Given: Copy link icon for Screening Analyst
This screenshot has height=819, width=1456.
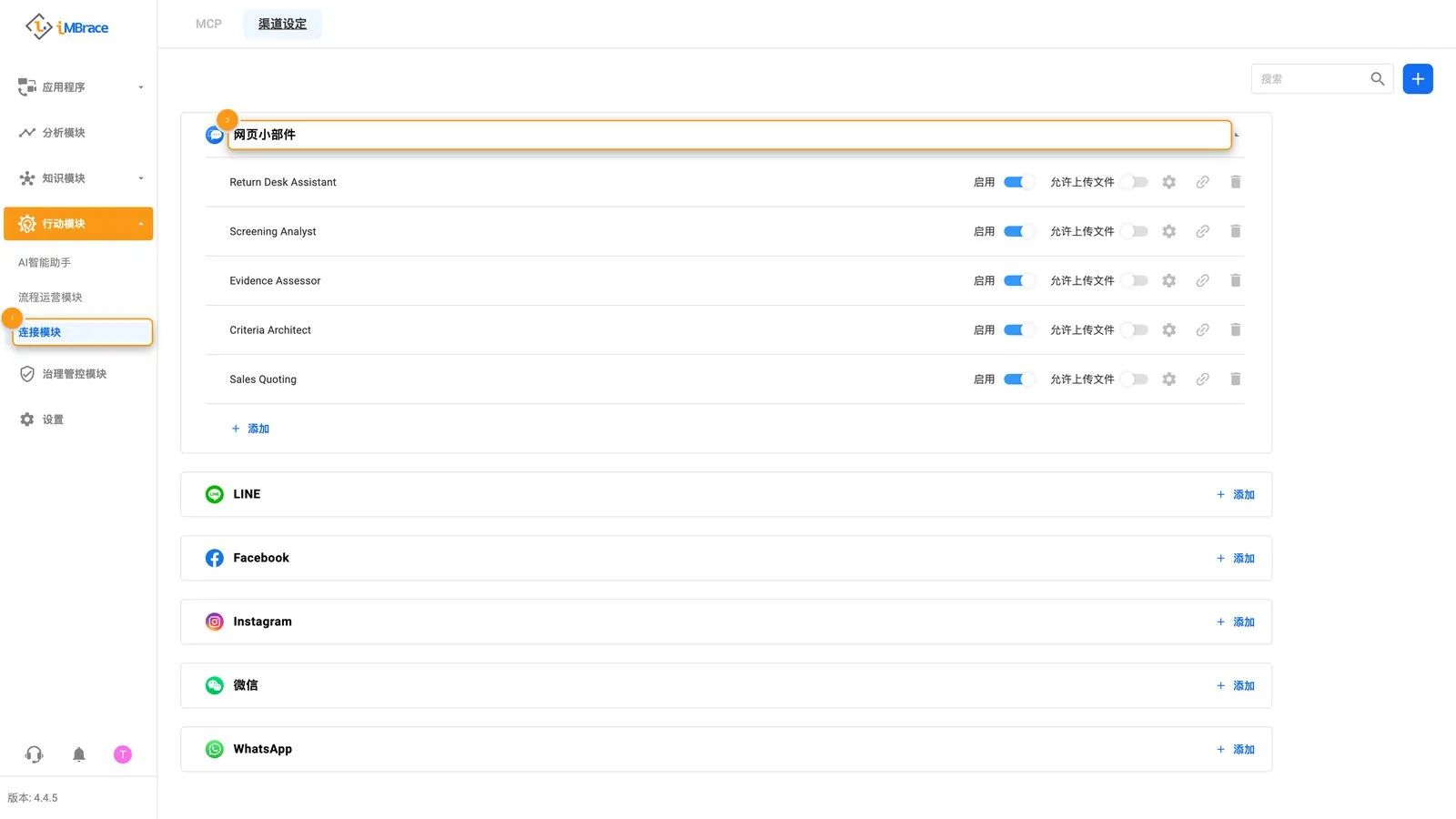Looking at the screenshot, I should 1202,231.
